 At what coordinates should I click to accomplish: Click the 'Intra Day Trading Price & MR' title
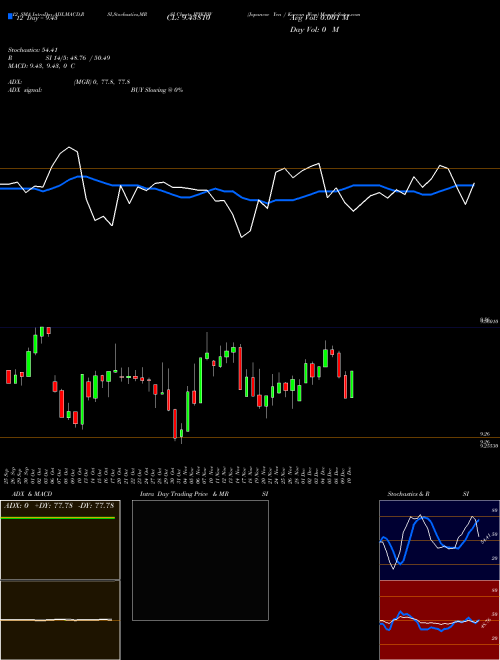click(184, 494)
